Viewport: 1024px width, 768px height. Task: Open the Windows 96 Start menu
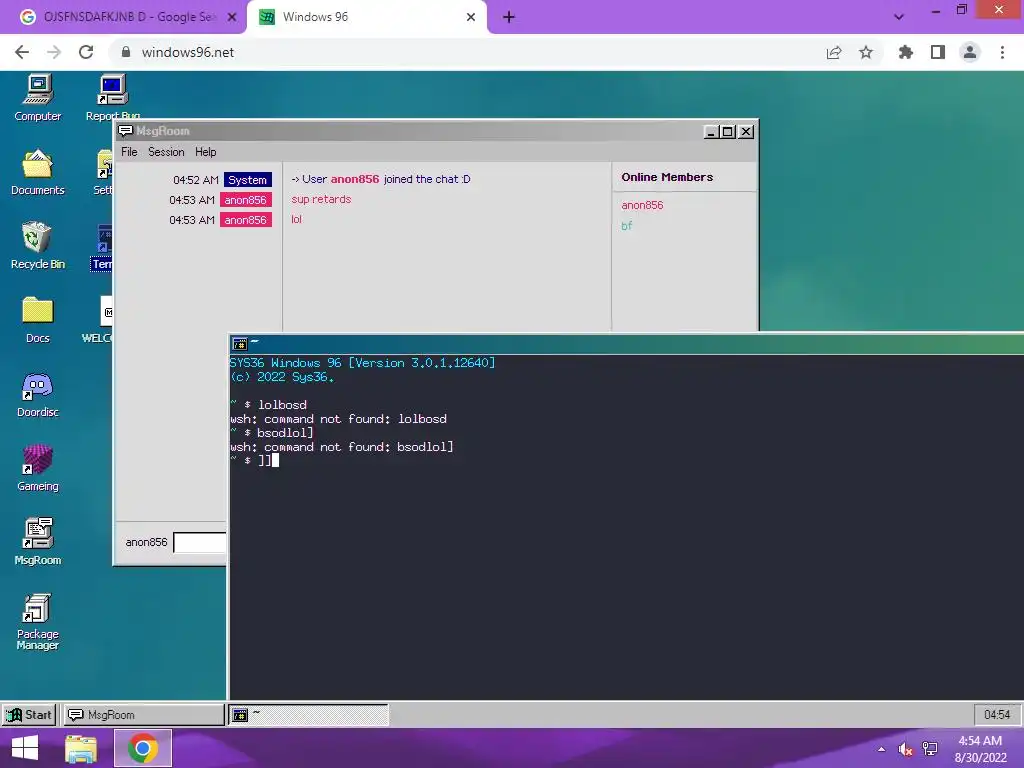tap(29, 715)
